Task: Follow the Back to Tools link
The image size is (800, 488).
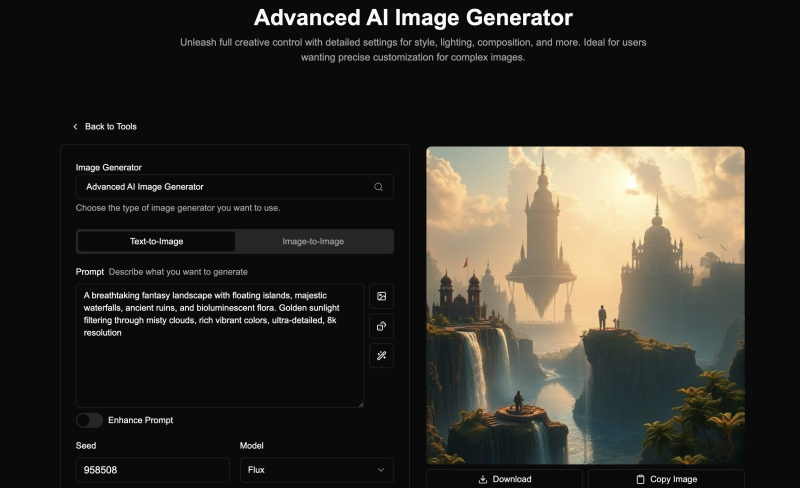Action: tap(110, 127)
